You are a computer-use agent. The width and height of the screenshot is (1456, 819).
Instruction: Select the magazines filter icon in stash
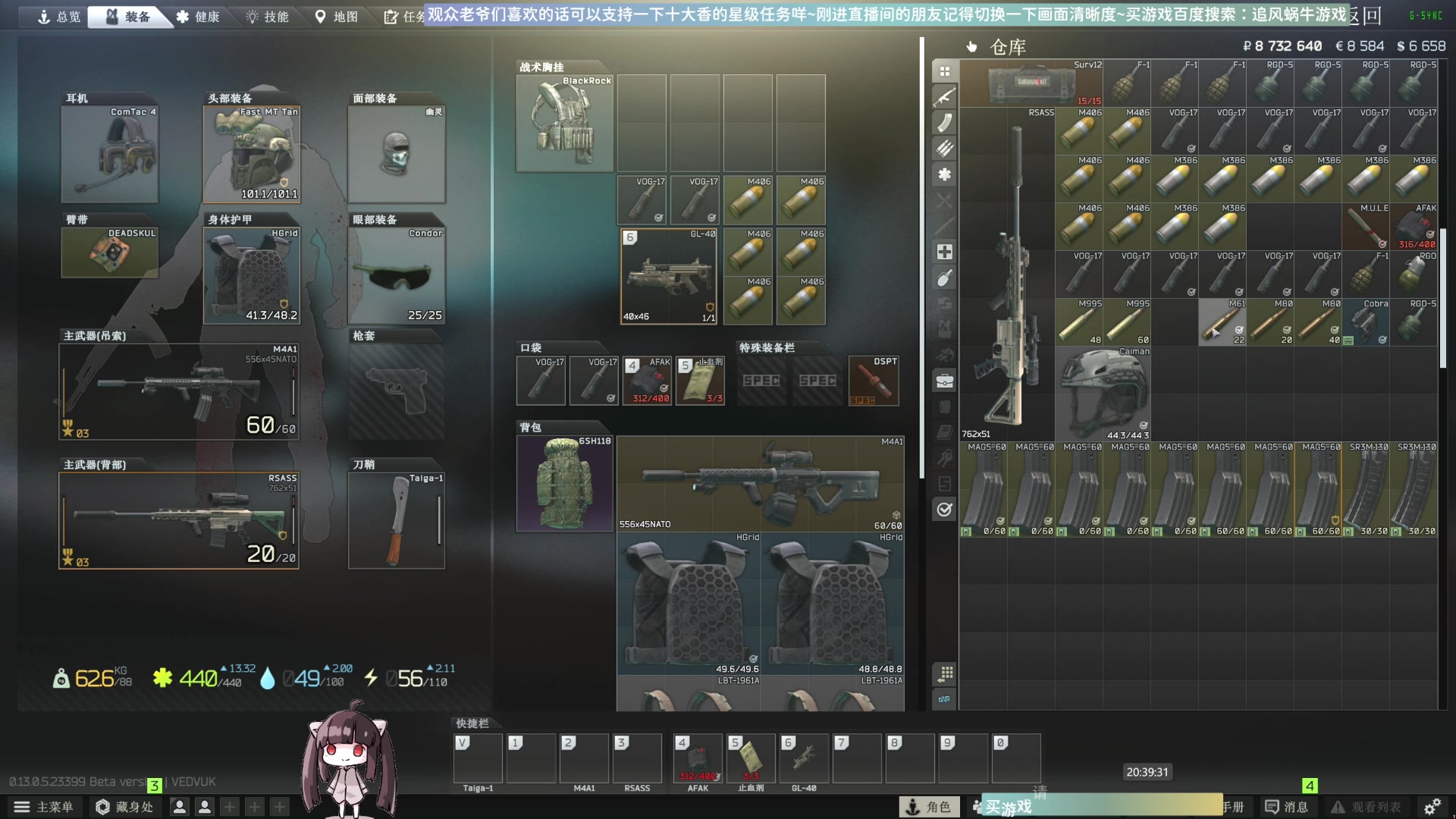[944, 123]
